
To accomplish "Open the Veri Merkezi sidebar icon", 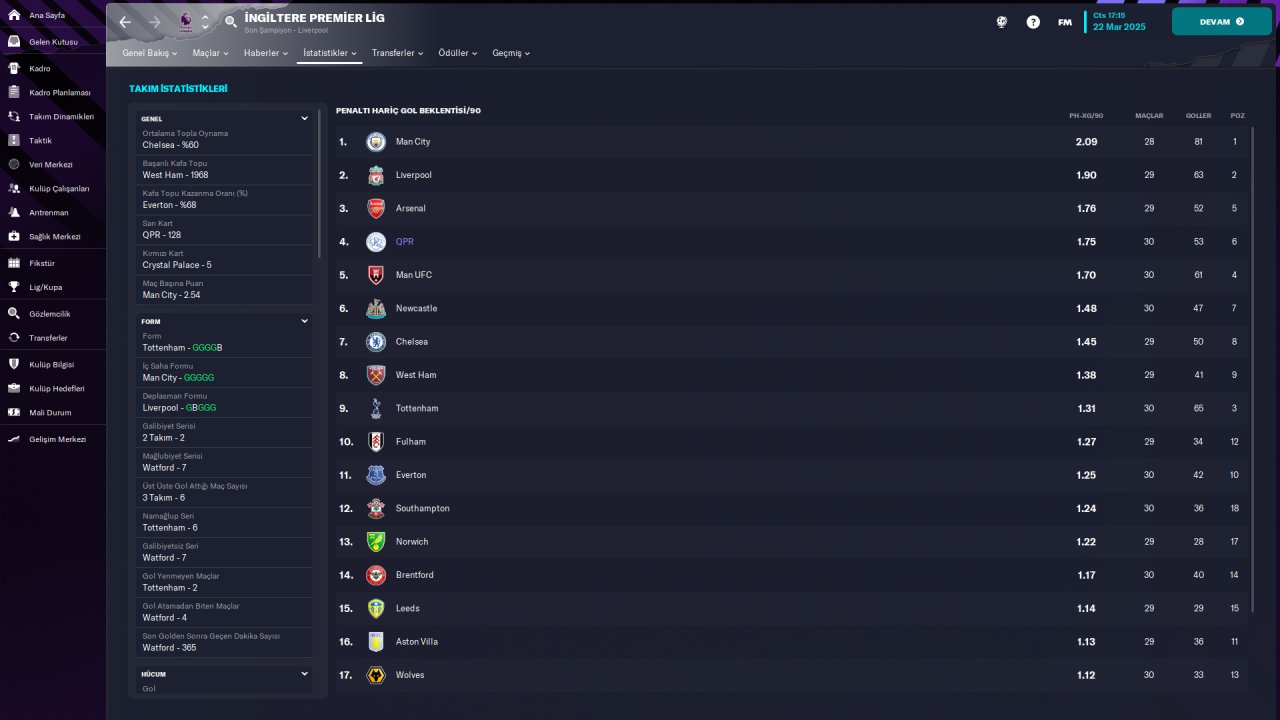I will click(x=14, y=164).
